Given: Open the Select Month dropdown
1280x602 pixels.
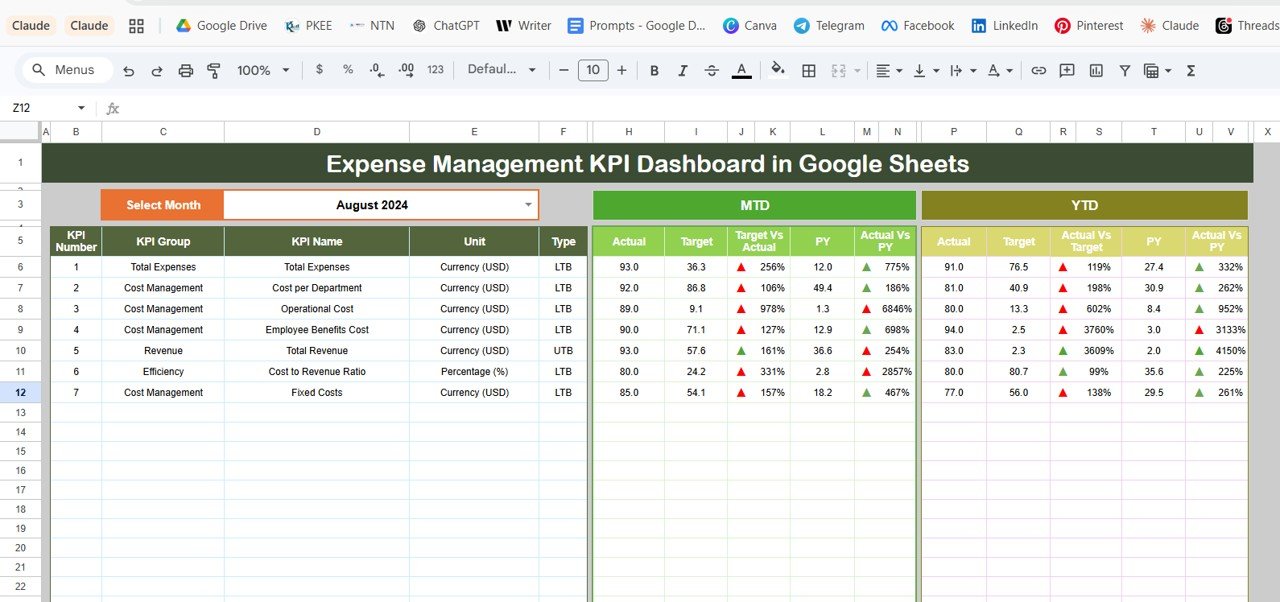Looking at the screenshot, I should [528, 205].
